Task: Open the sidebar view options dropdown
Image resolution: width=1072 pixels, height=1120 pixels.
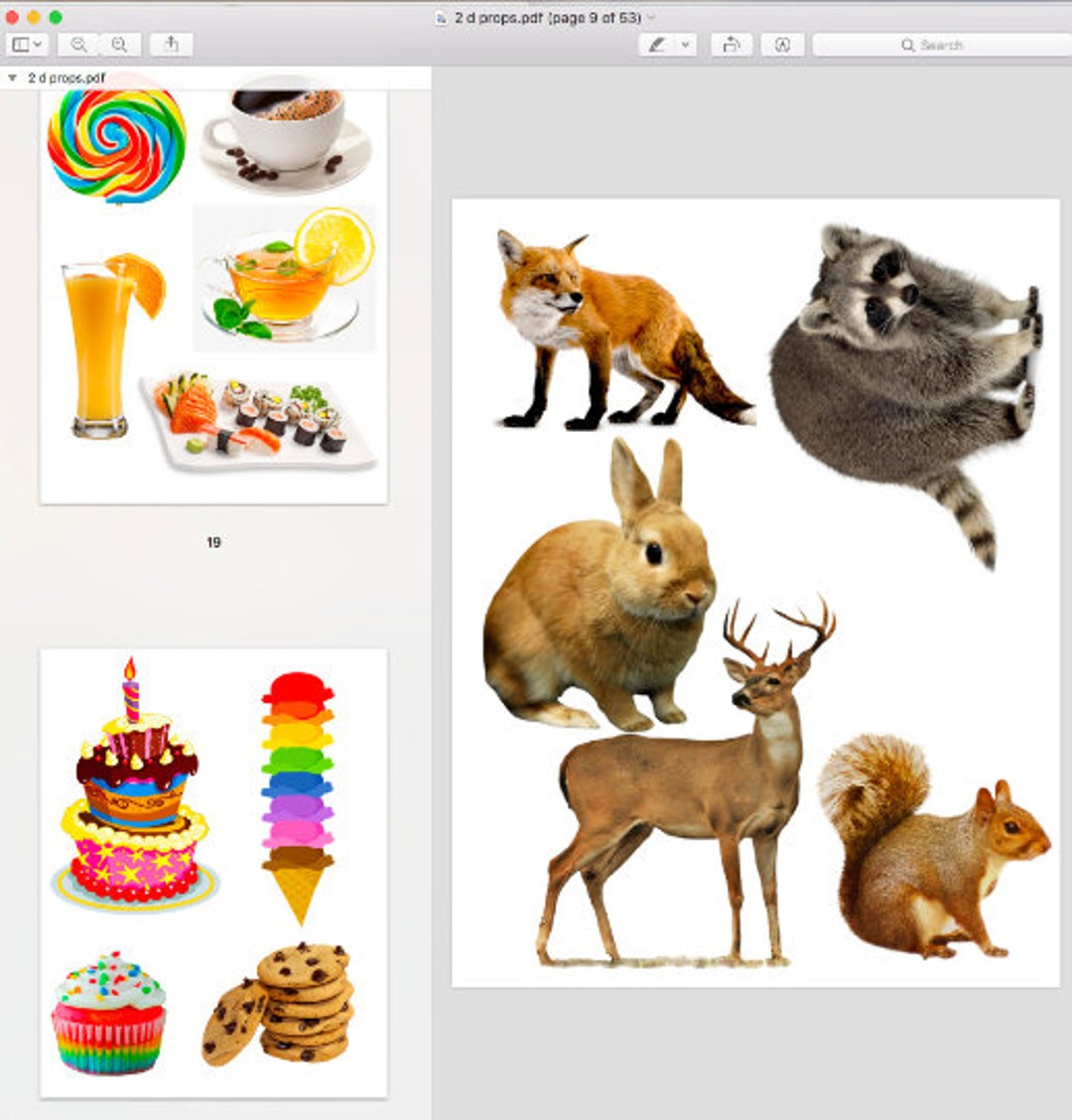Action: coord(27,44)
